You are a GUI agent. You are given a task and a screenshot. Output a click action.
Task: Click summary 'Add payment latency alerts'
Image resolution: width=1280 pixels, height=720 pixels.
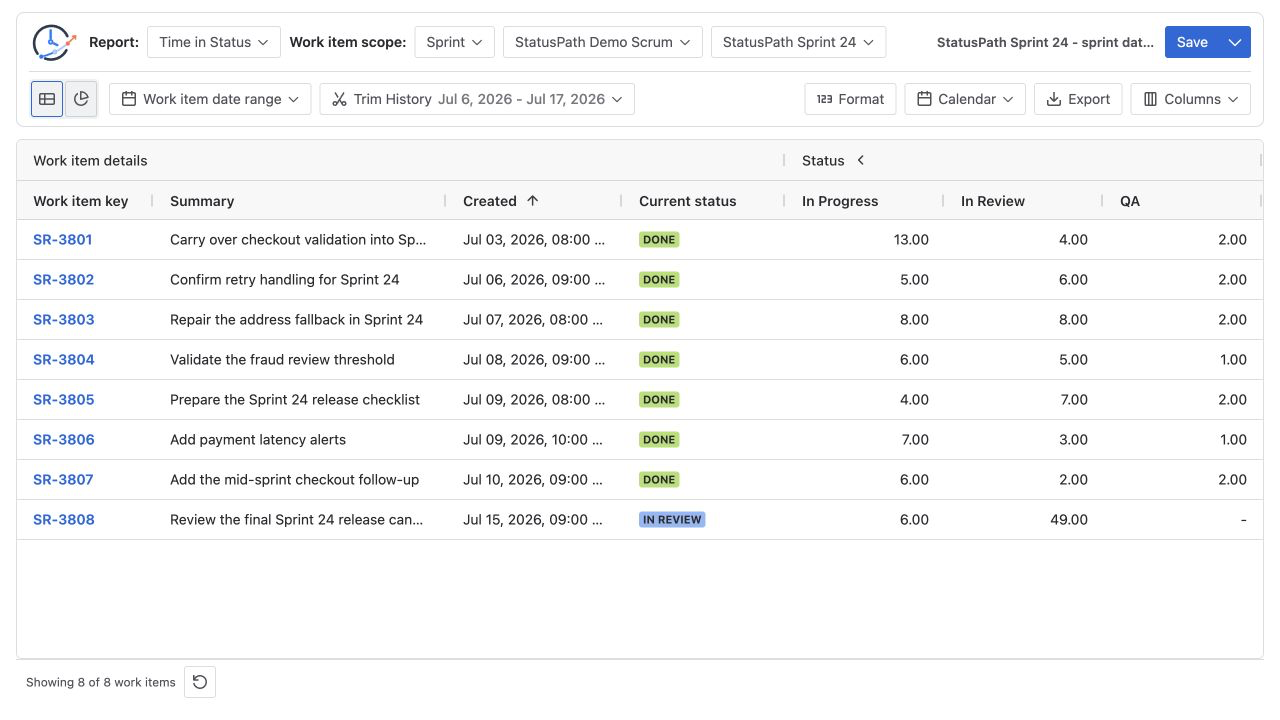[x=258, y=440]
